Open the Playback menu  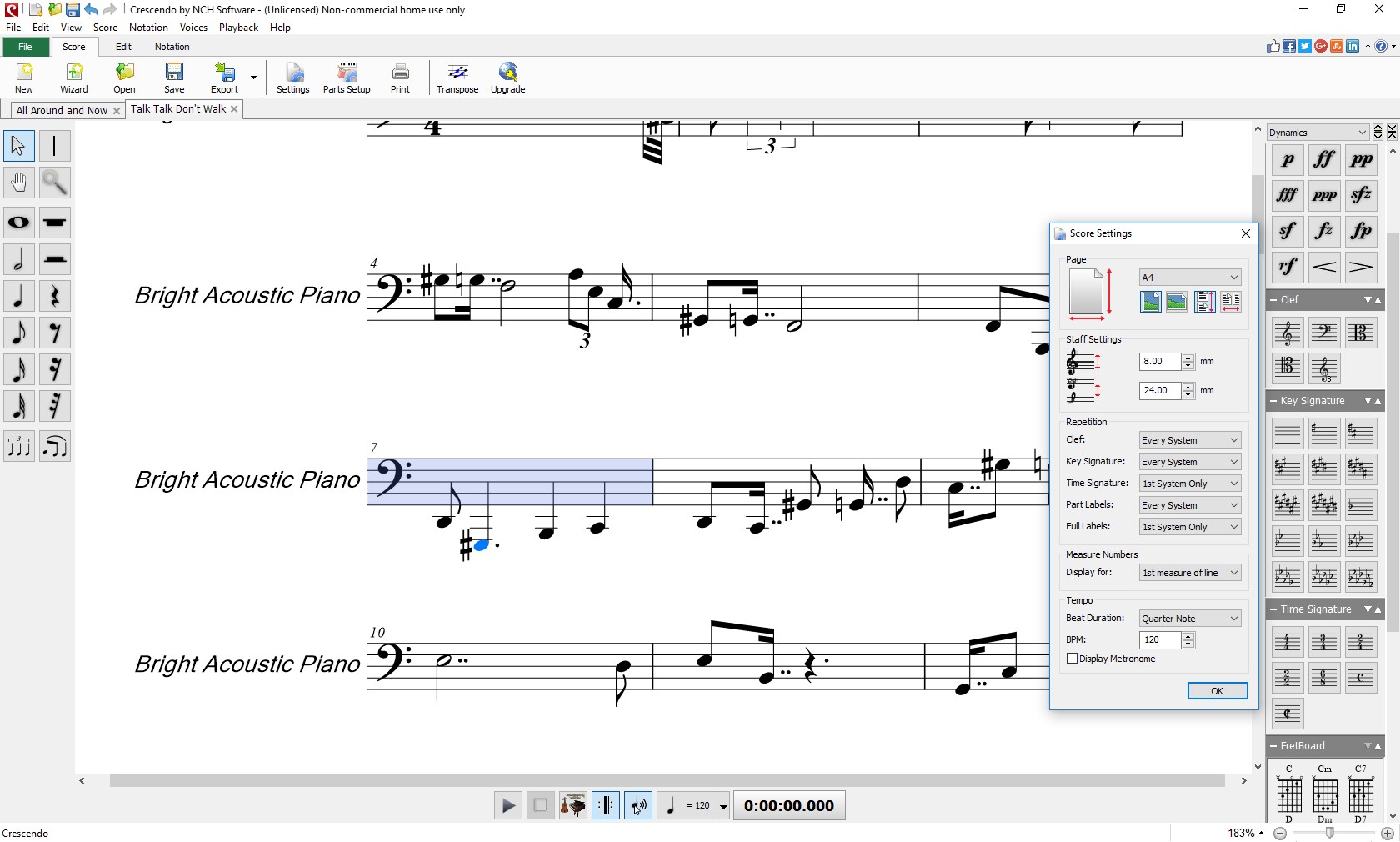238,27
